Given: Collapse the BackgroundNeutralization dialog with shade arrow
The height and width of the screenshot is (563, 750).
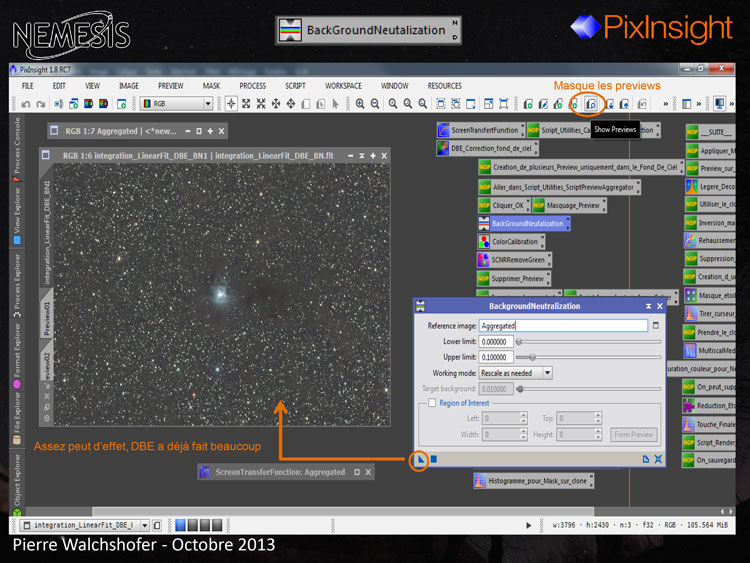Looking at the screenshot, I should [x=648, y=306].
